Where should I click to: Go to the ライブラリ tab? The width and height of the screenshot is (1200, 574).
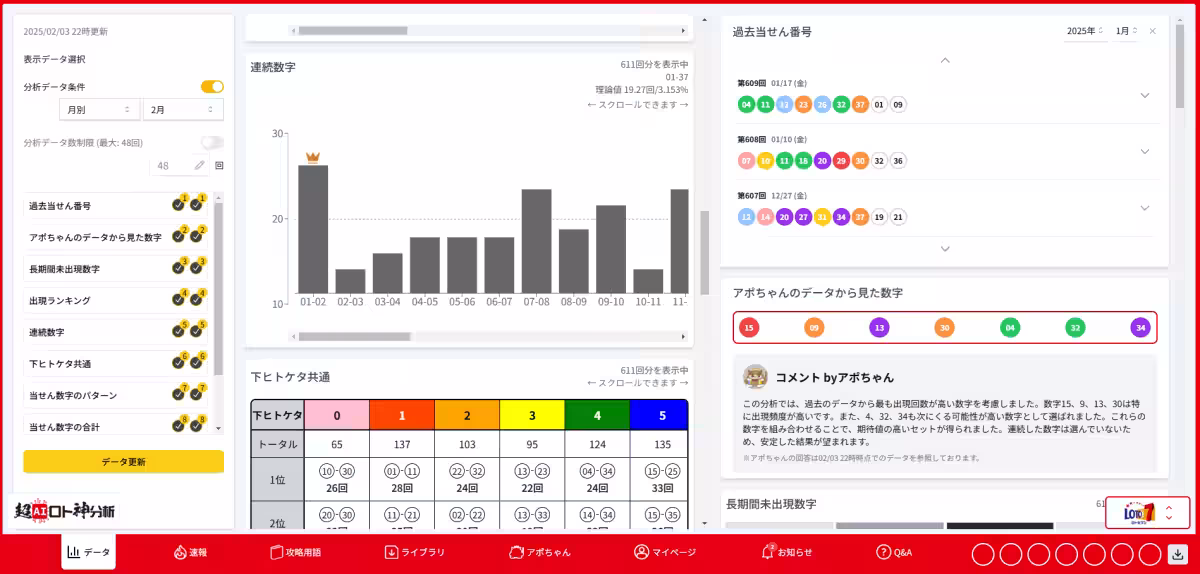pyautogui.click(x=415, y=552)
